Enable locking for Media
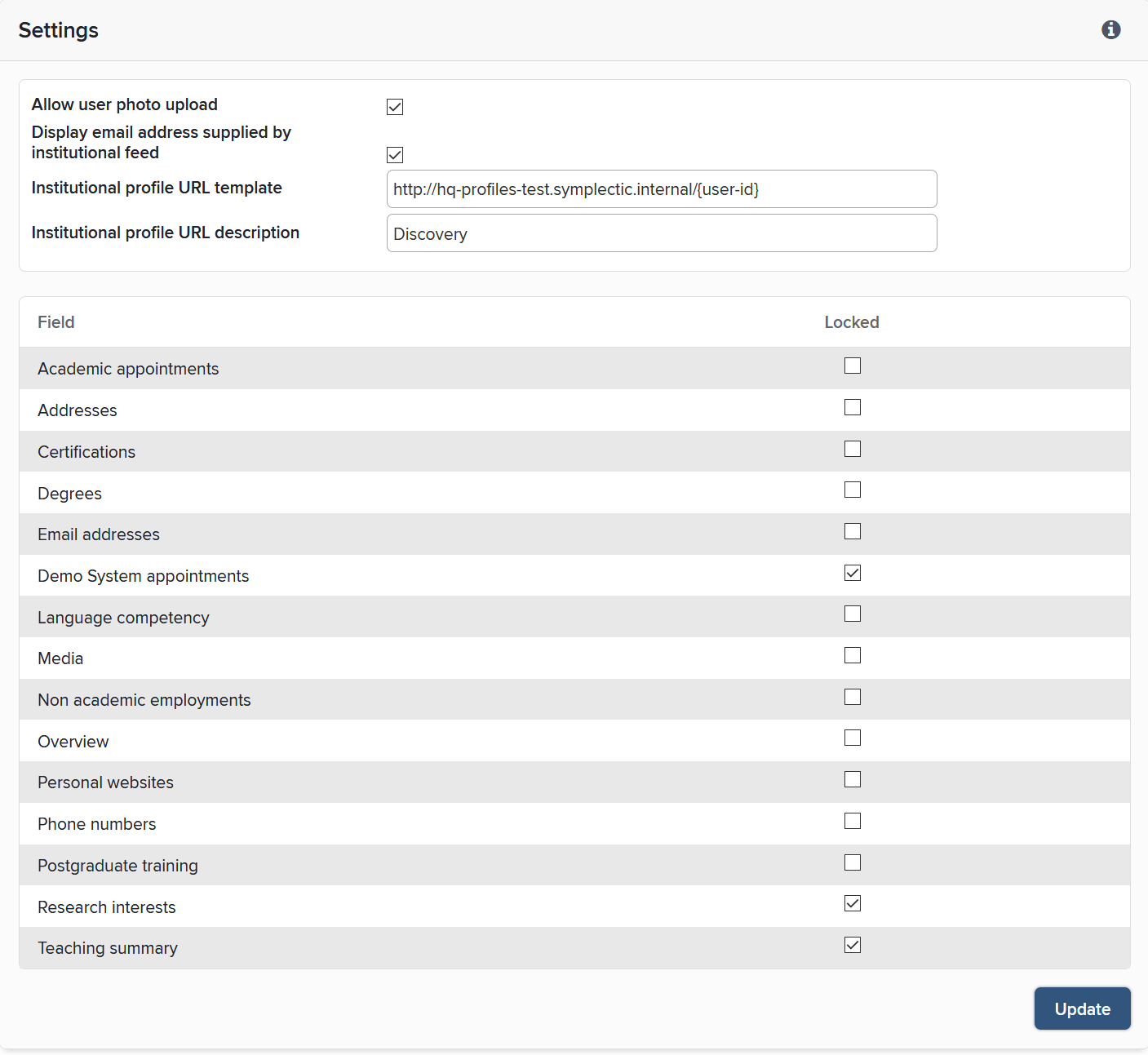1148x1055 pixels. tap(853, 656)
